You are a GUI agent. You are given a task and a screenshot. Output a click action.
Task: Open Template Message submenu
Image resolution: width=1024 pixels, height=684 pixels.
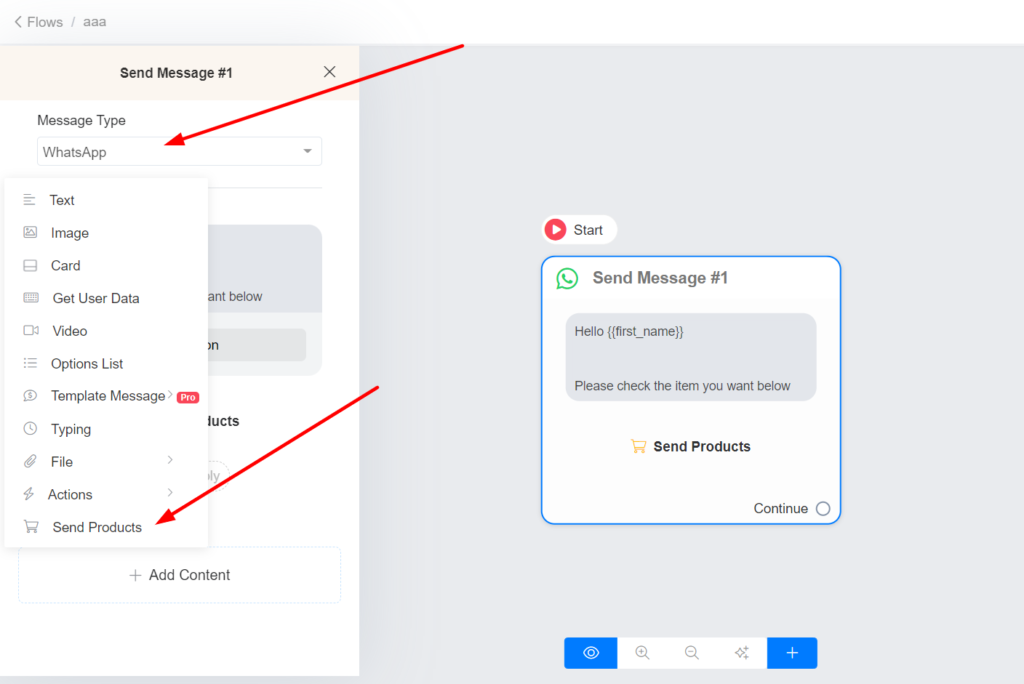coord(106,396)
